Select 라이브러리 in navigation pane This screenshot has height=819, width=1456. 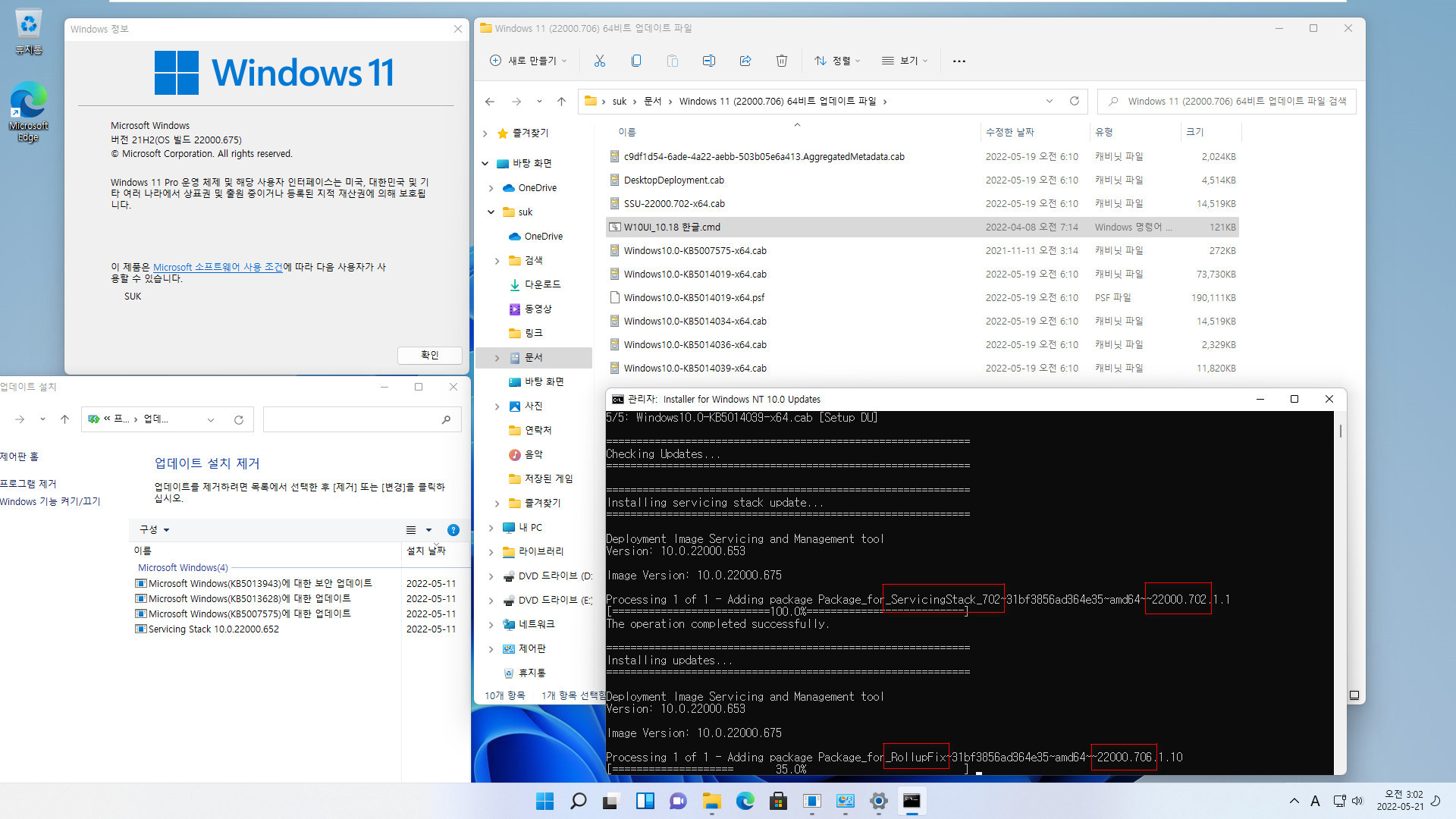541,552
